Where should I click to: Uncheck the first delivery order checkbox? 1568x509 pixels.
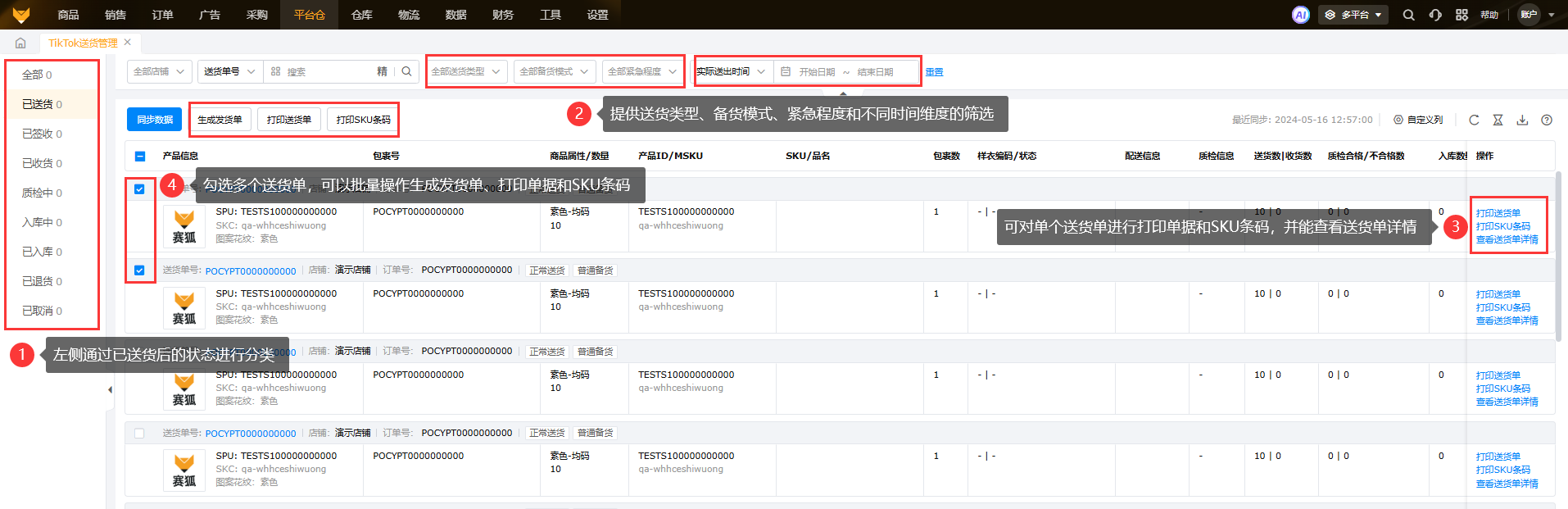139,189
